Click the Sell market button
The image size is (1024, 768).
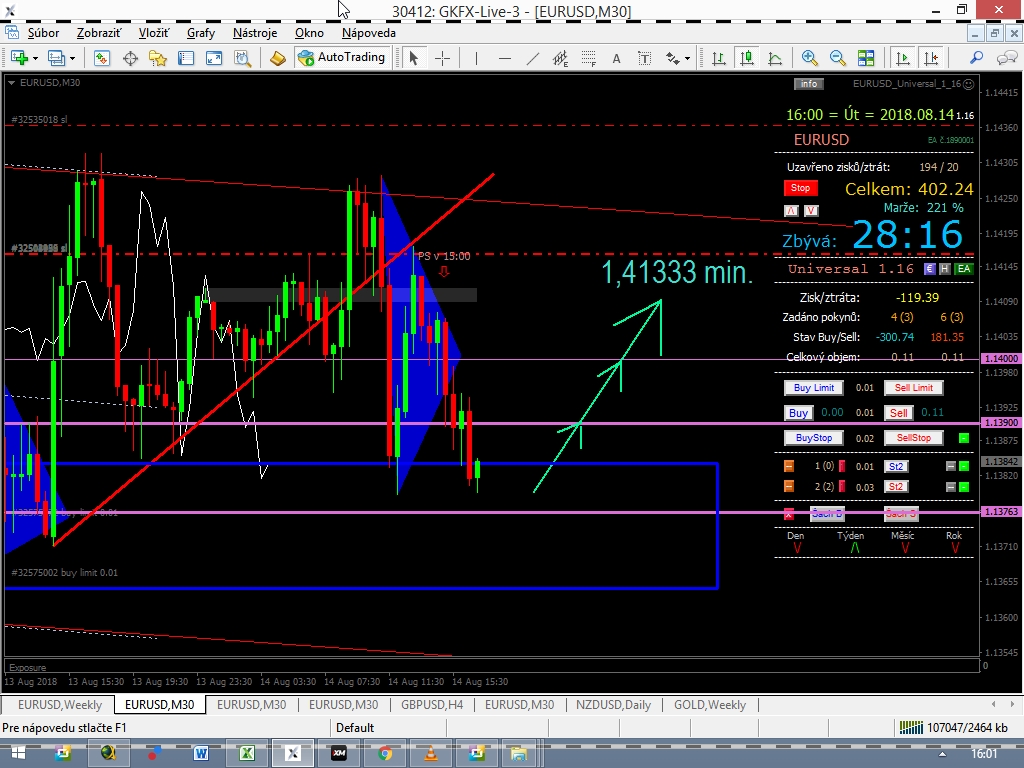(899, 413)
